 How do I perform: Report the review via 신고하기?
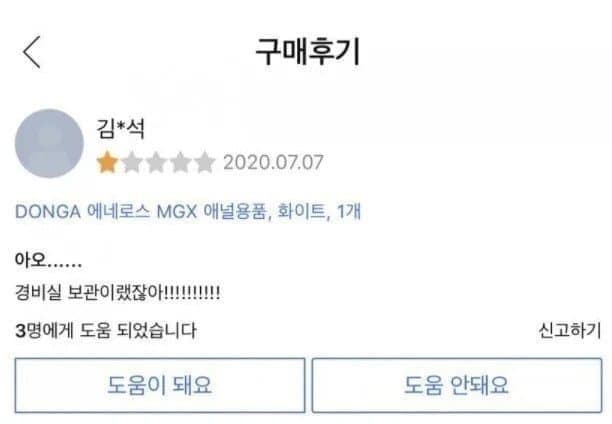point(569,330)
